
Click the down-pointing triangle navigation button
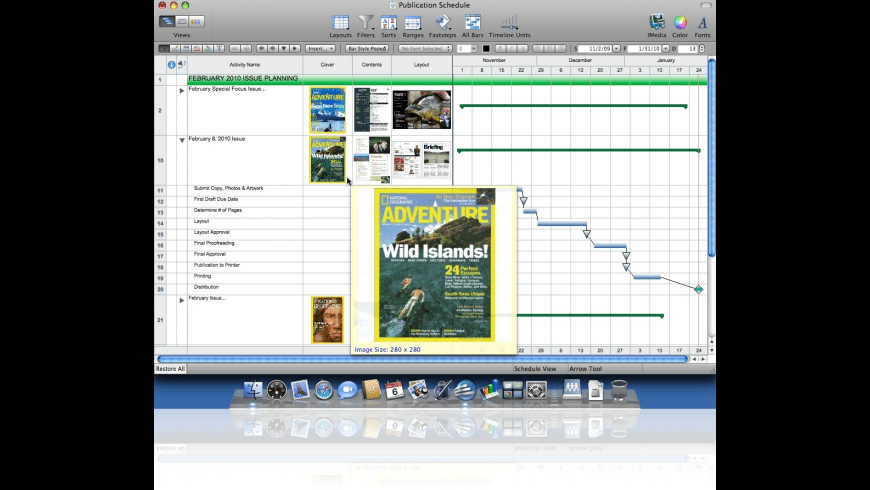click(x=284, y=48)
